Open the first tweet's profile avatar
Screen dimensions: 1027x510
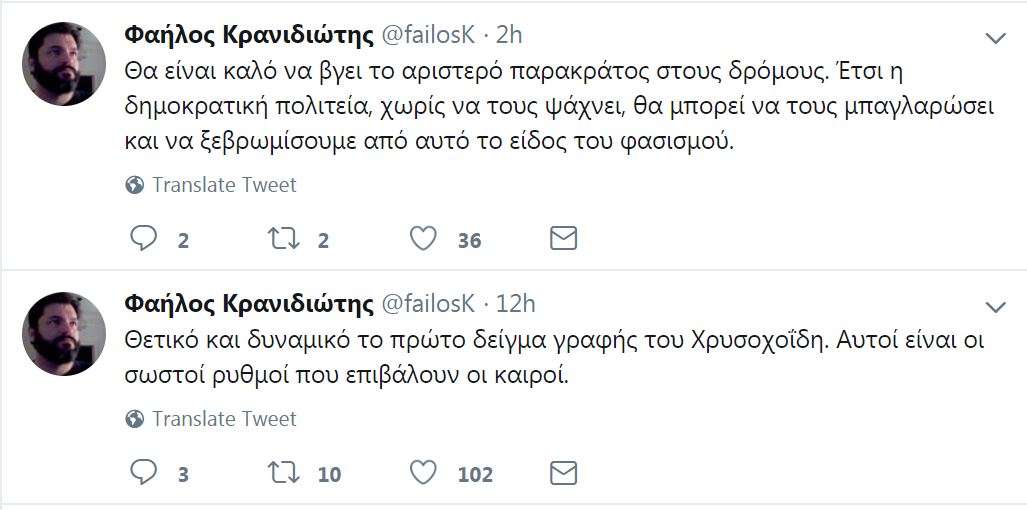tap(64, 64)
